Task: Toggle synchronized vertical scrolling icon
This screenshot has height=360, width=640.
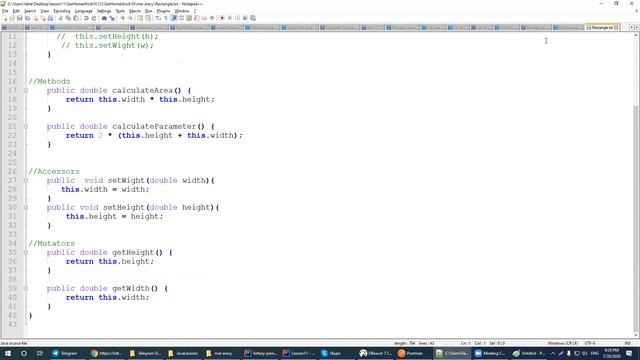Action: point(140,18)
